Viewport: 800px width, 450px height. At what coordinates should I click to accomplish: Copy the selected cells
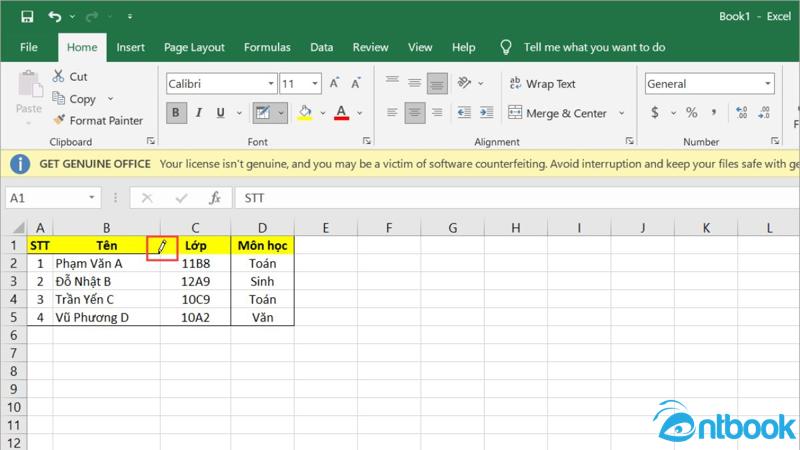tap(74, 98)
